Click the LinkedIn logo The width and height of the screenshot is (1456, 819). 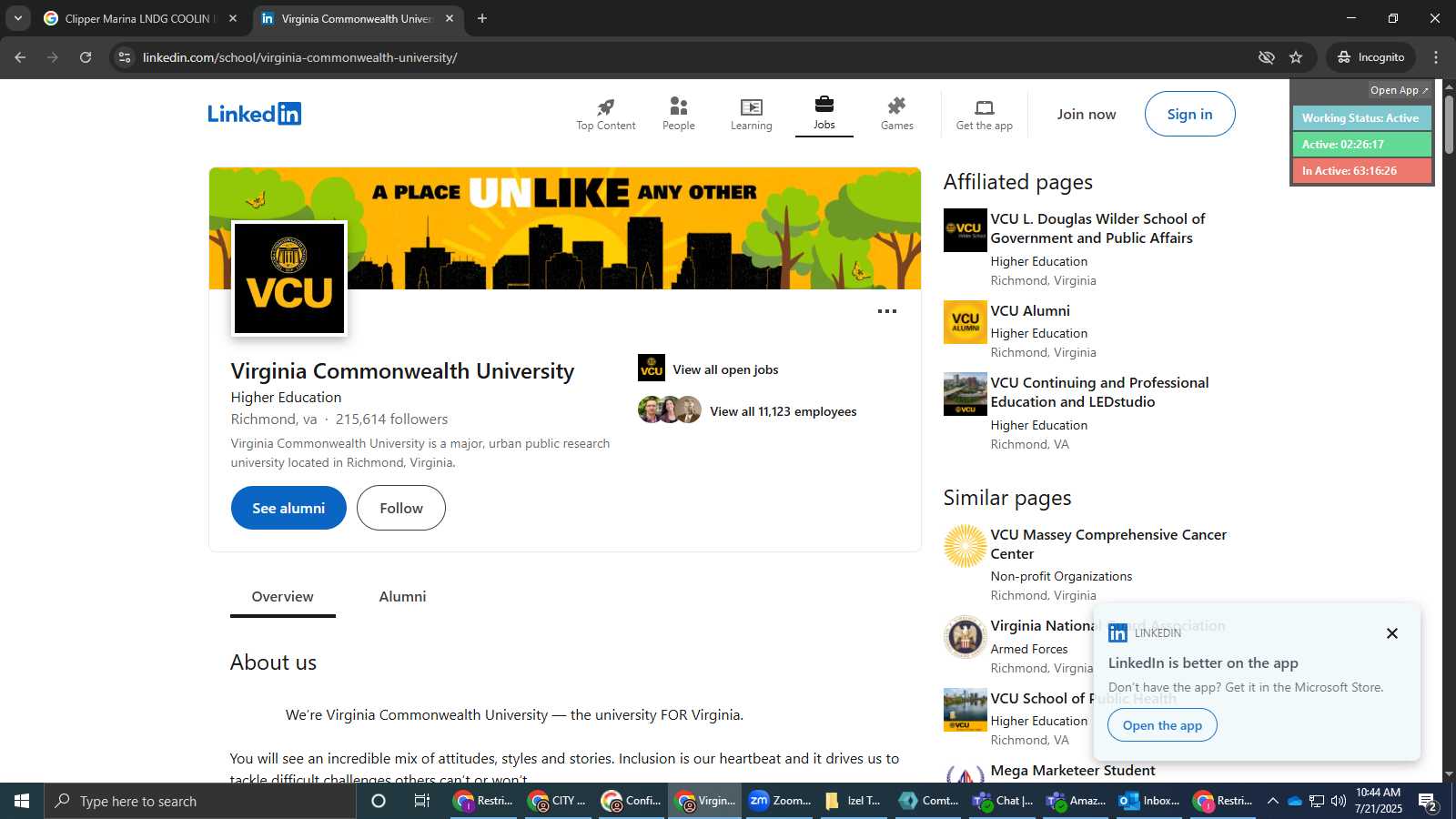click(254, 114)
